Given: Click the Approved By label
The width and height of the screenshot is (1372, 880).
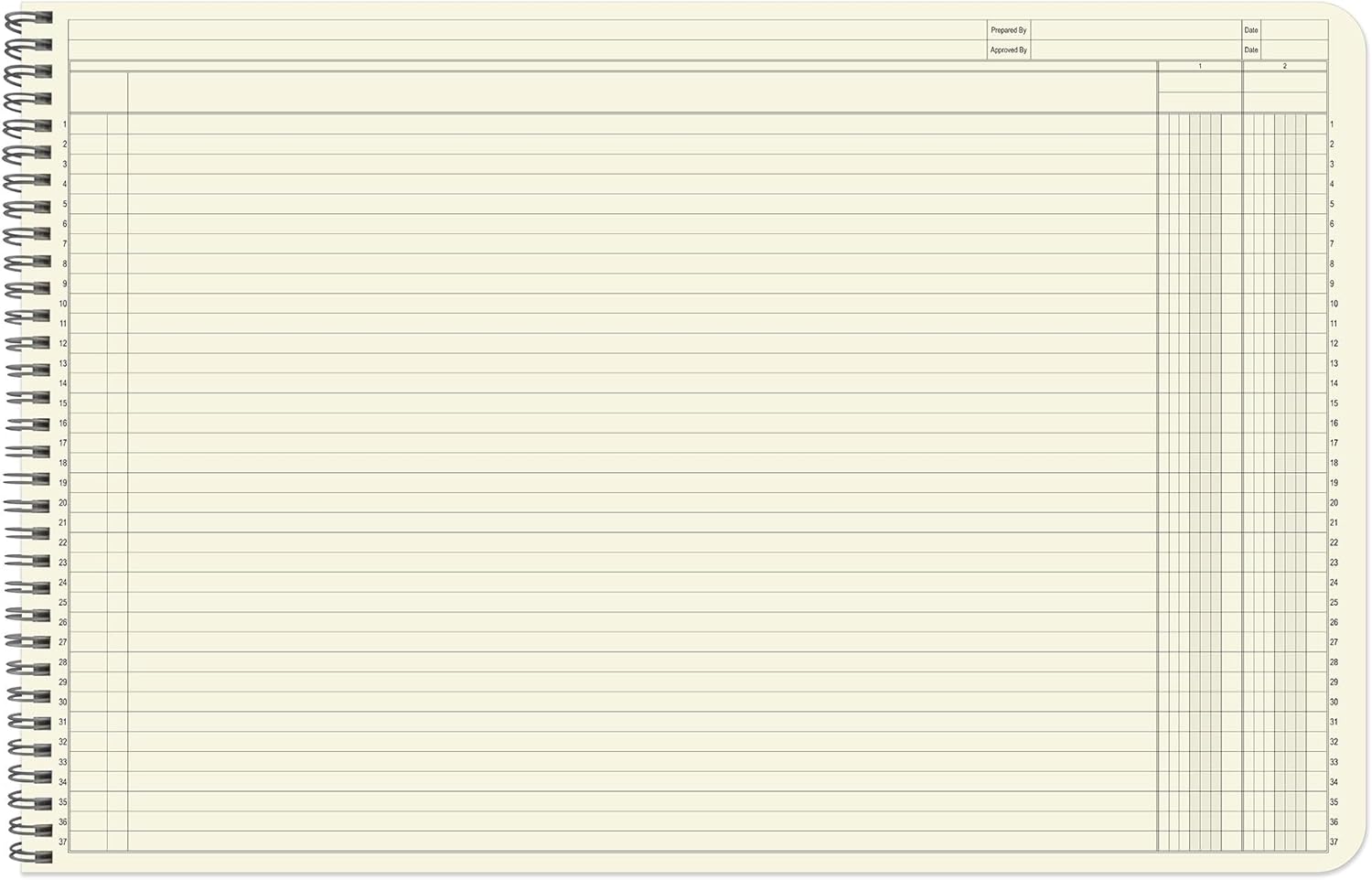Looking at the screenshot, I should pyautogui.click(x=1008, y=50).
